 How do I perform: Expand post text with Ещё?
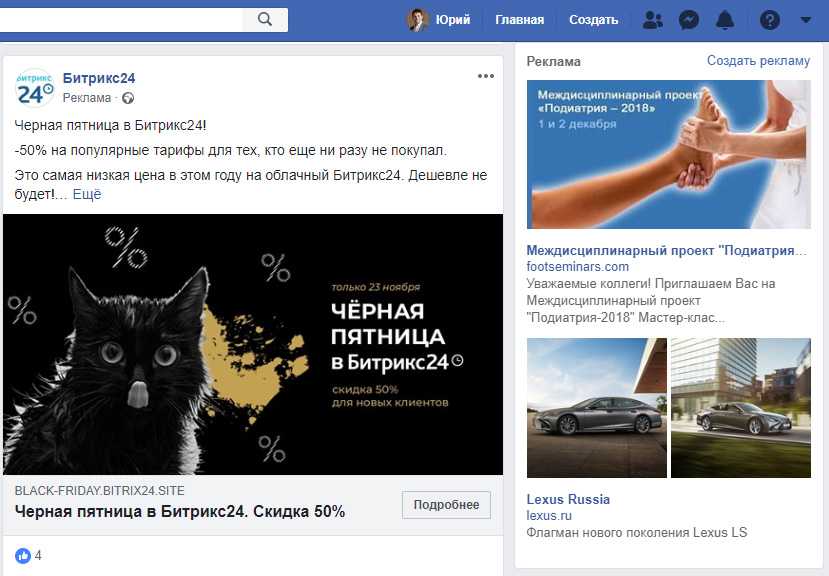[x=87, y=194]
